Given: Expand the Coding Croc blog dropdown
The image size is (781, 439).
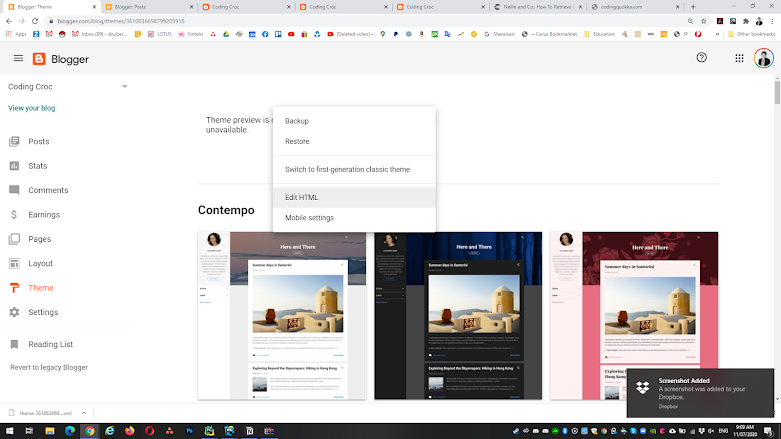Looking at the screenshot, I should pos(125,87).
